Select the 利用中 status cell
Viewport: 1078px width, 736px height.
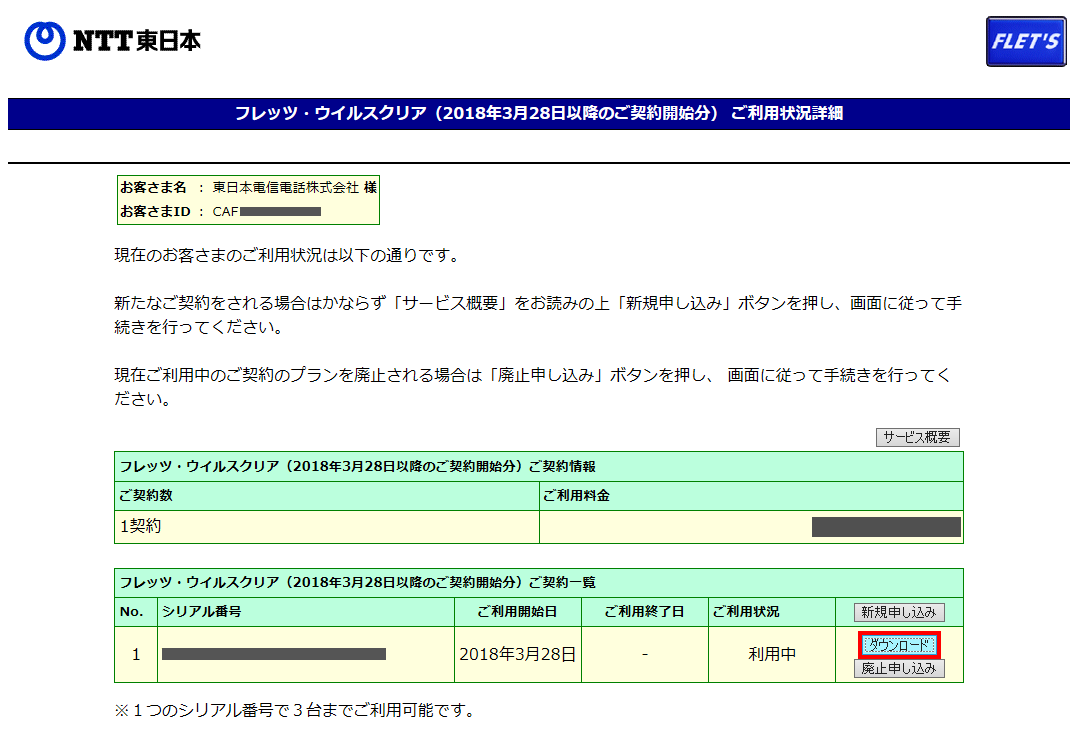point(771,654)
